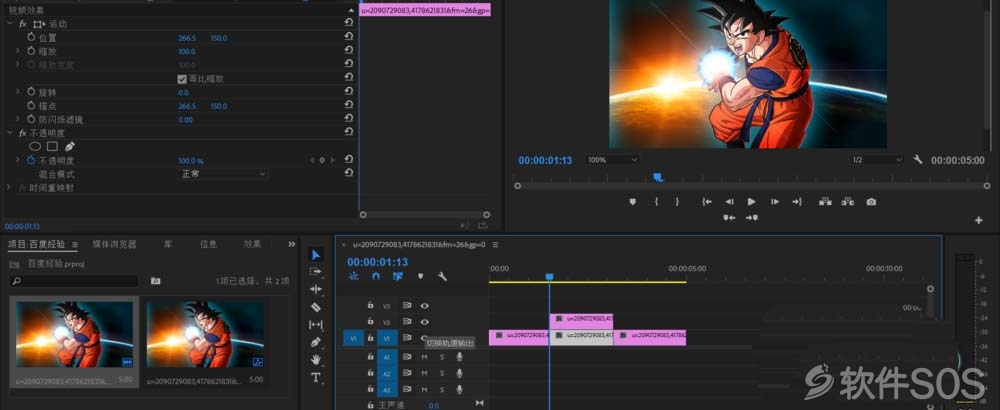Select the Track Select Forward tool

pos(316,272)
